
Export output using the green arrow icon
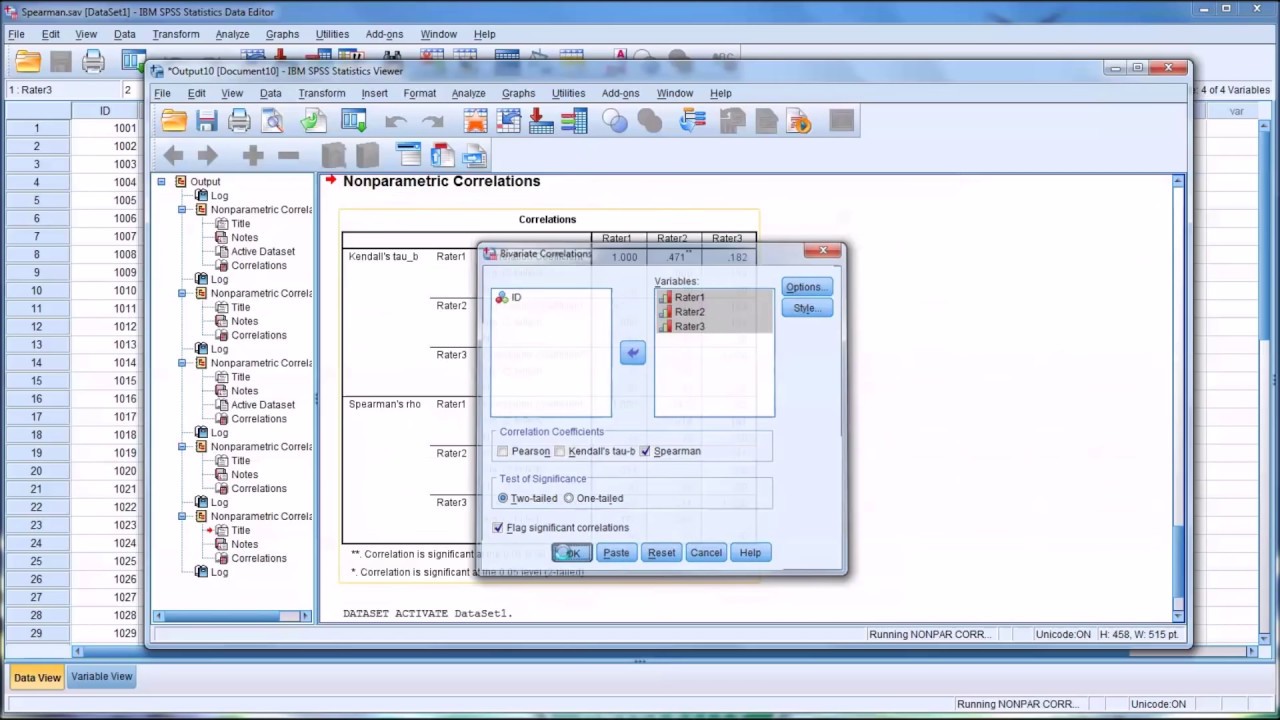(x=313, y=121)
